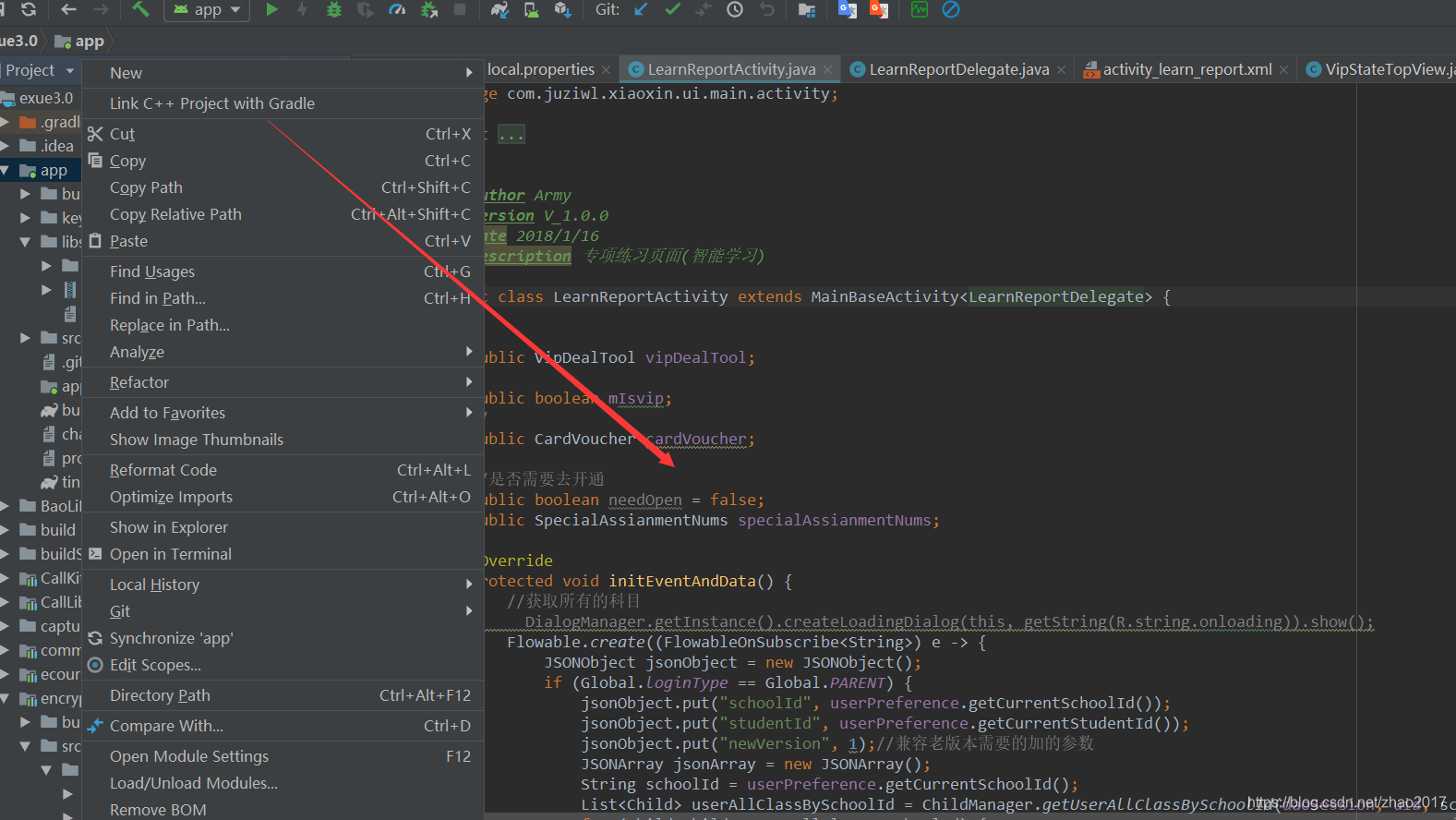
Task: Switch to activity_learn_report.xml tab
Action: pyautogui.click(x=1187, y=69)
